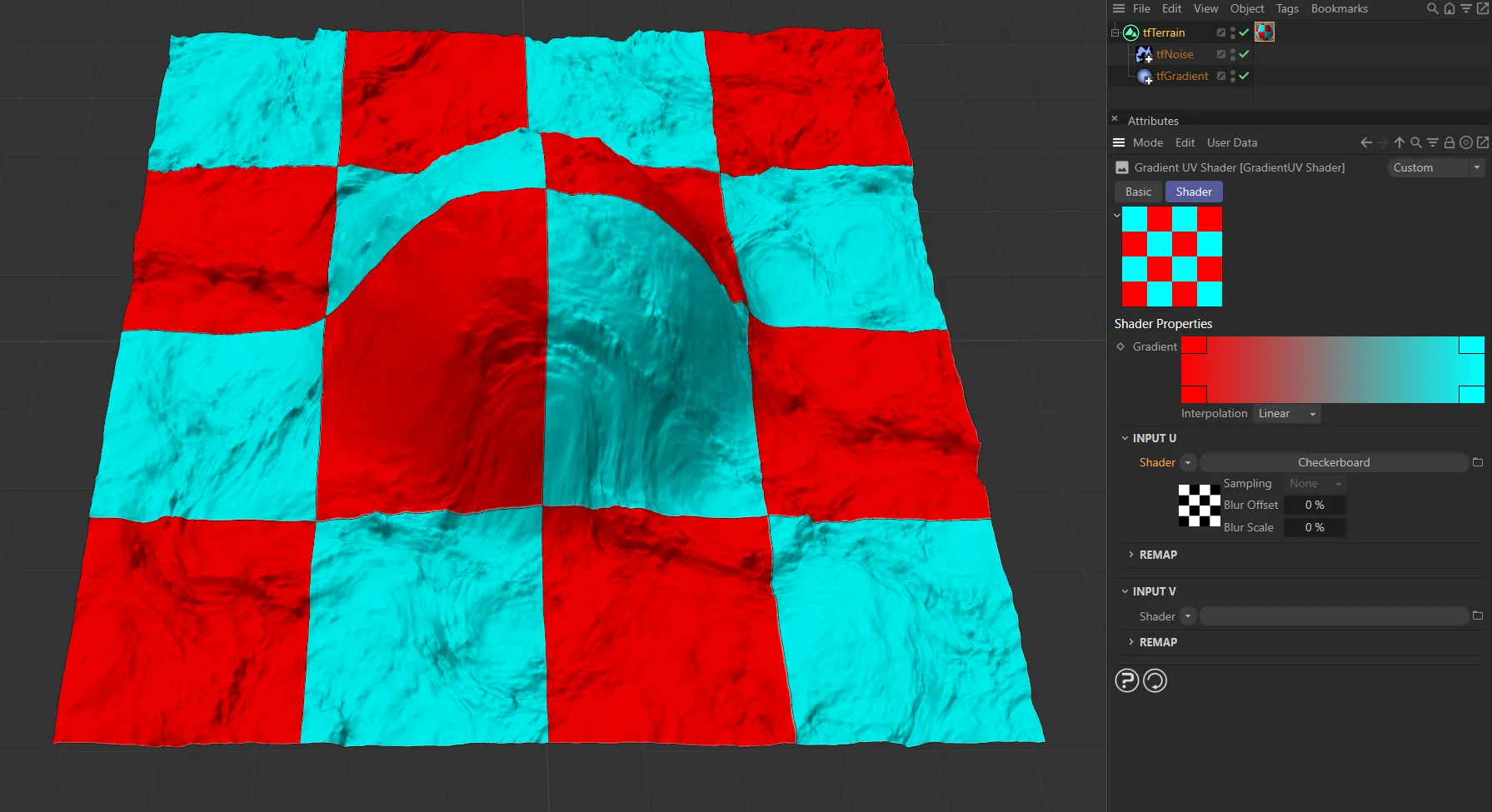Click the reset circular arrow icon
1492x812 pixels.
pyautogui.click(x=1155, y=680)
